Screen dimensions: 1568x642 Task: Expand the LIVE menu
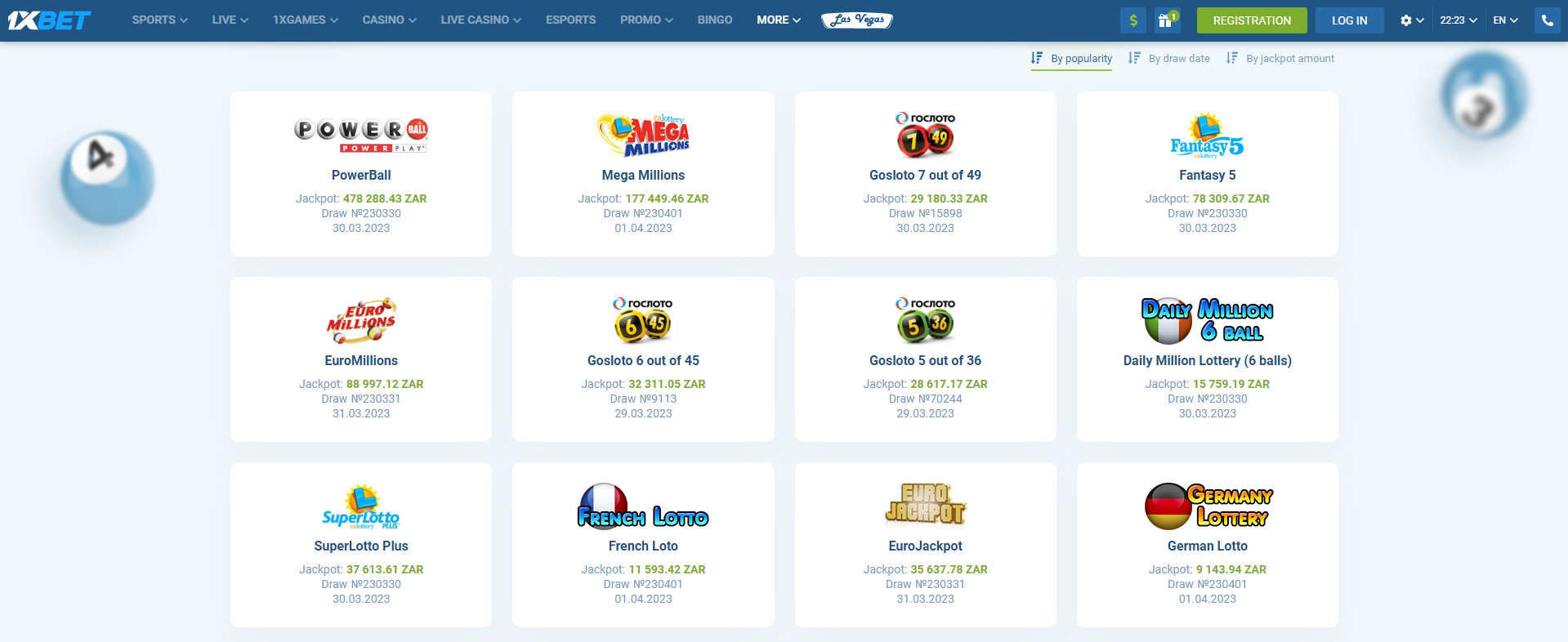(x=230, y=20)
